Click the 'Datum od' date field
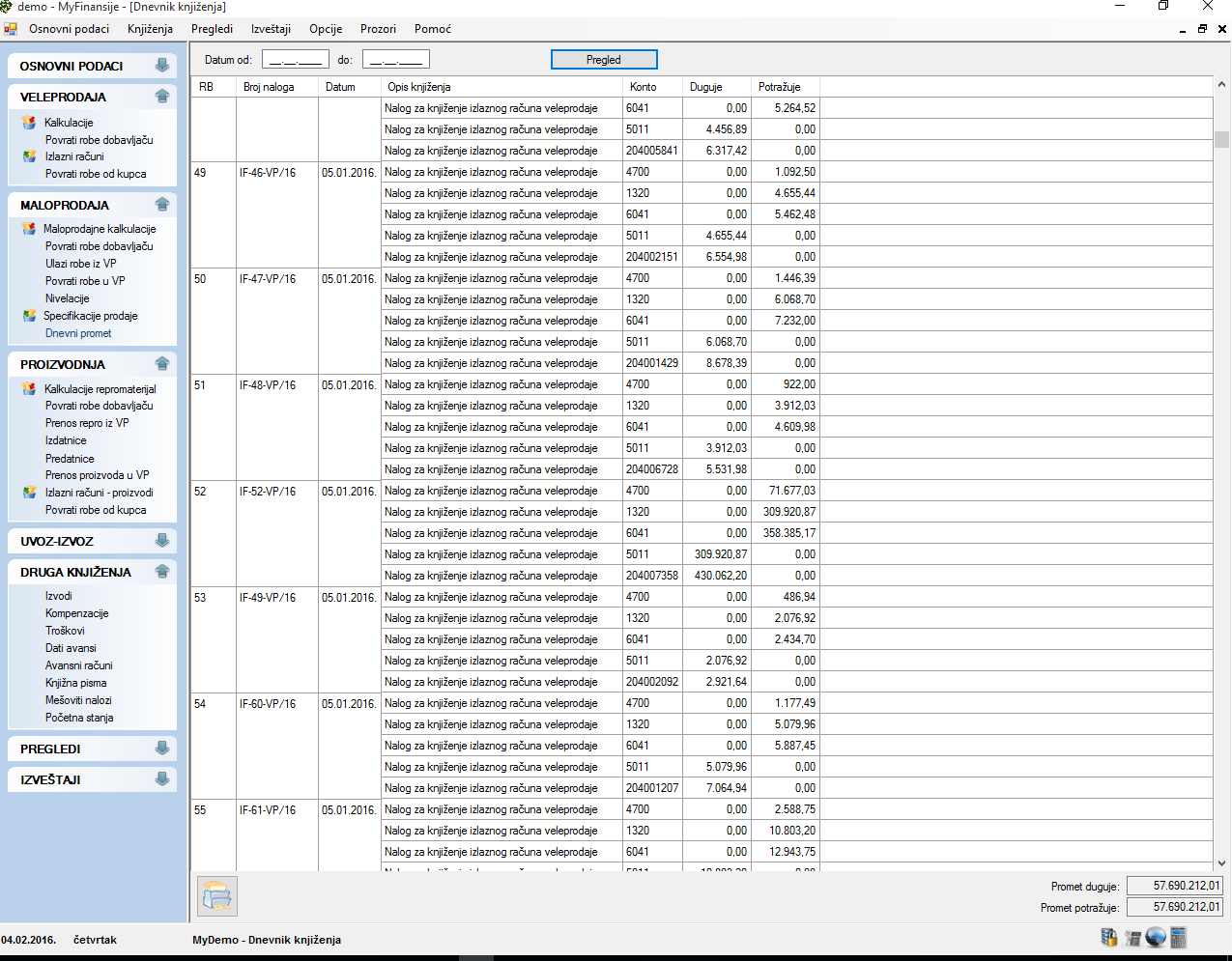The image size is (1232, 961). pos(296,60)
